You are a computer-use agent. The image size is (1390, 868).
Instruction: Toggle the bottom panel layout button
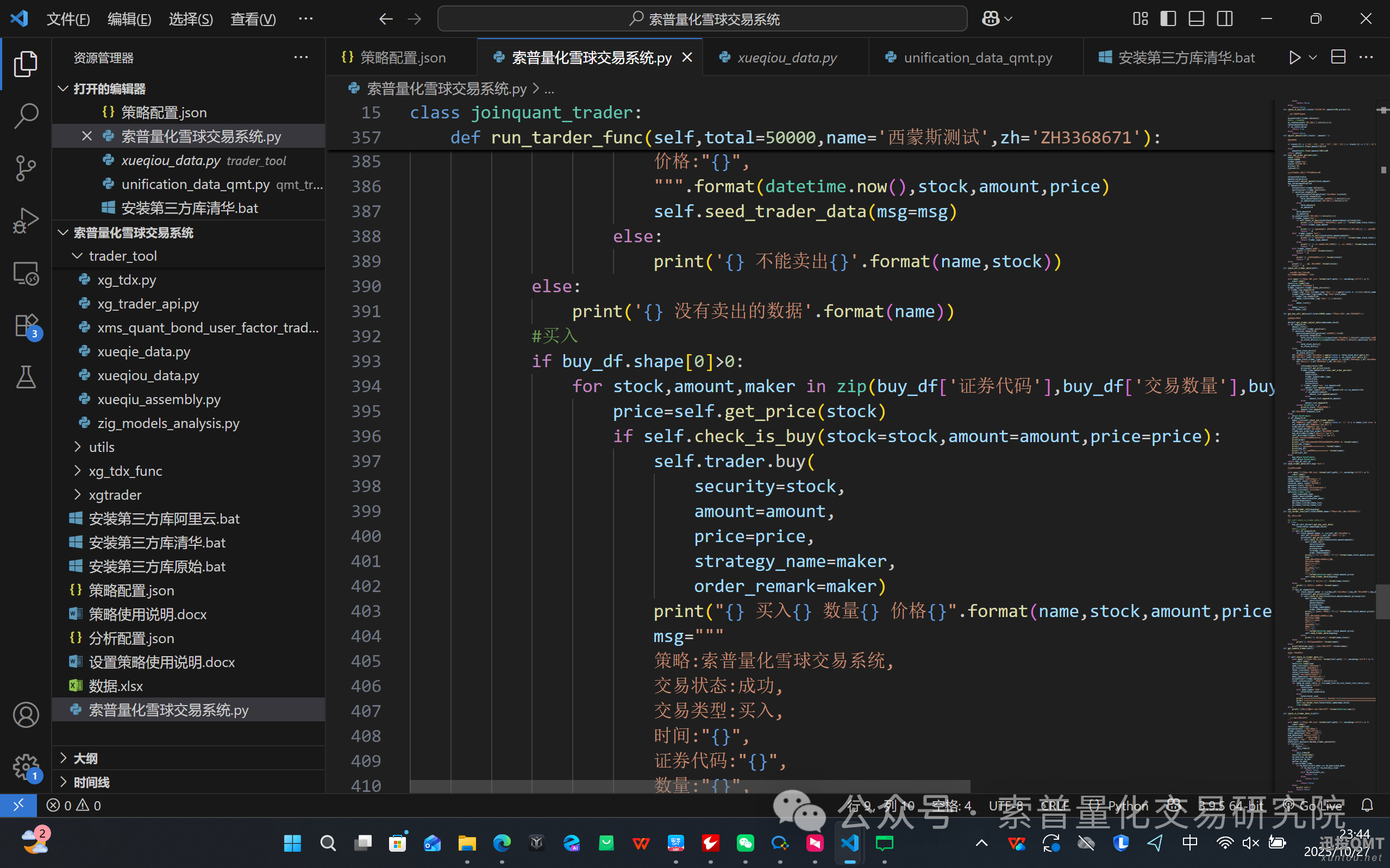(1196, 19)
